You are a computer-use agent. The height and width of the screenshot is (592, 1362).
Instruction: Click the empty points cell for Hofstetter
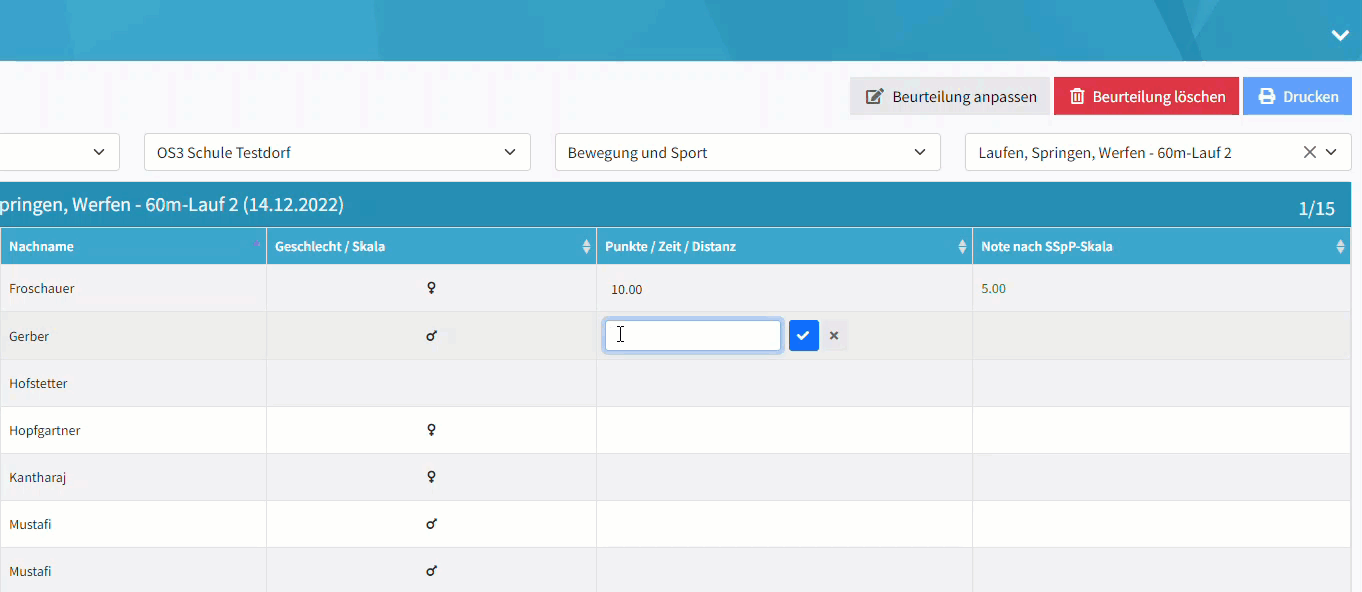(x=784, y=383)
